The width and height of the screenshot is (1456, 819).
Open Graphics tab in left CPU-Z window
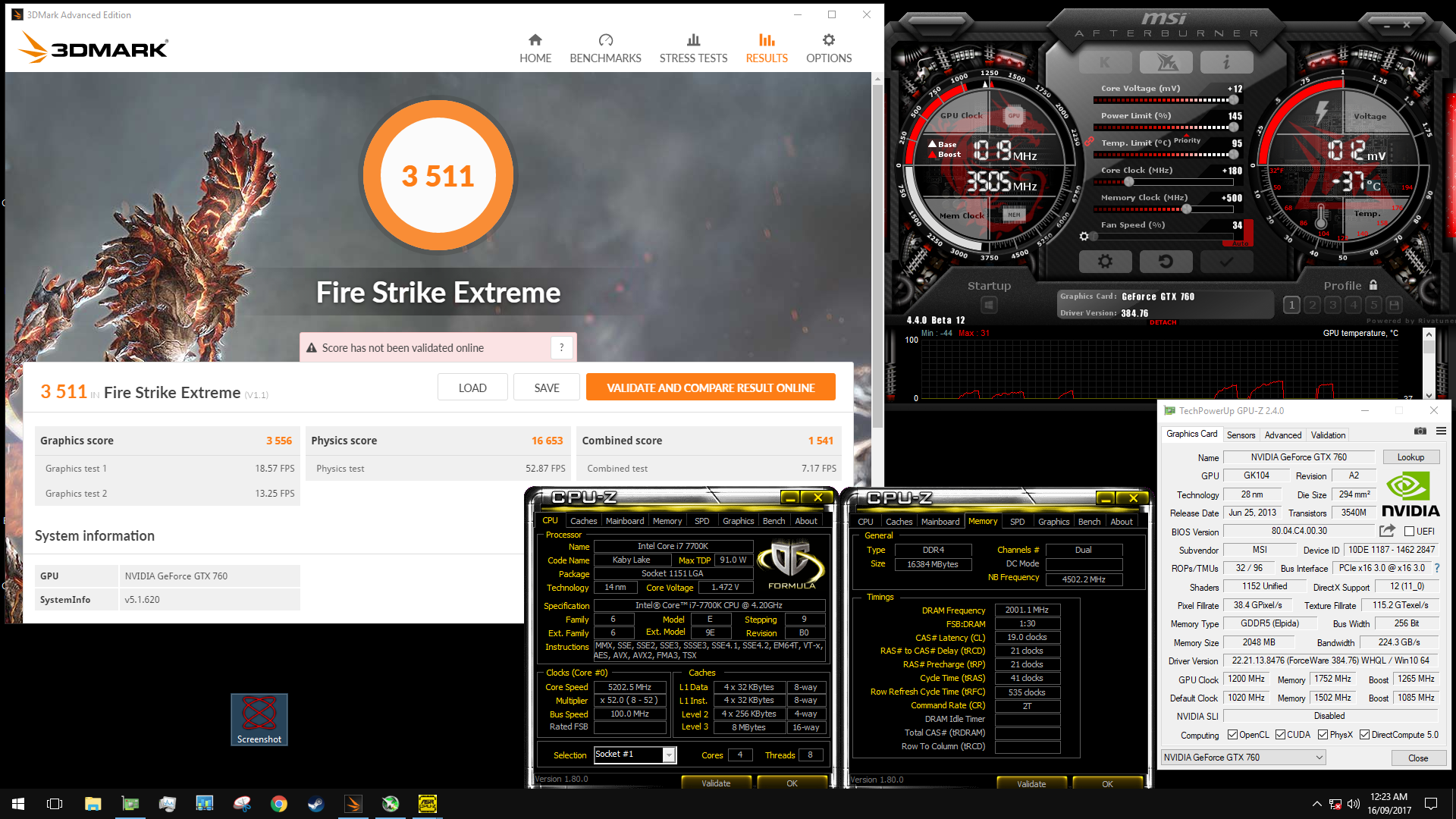click(739, 521)
